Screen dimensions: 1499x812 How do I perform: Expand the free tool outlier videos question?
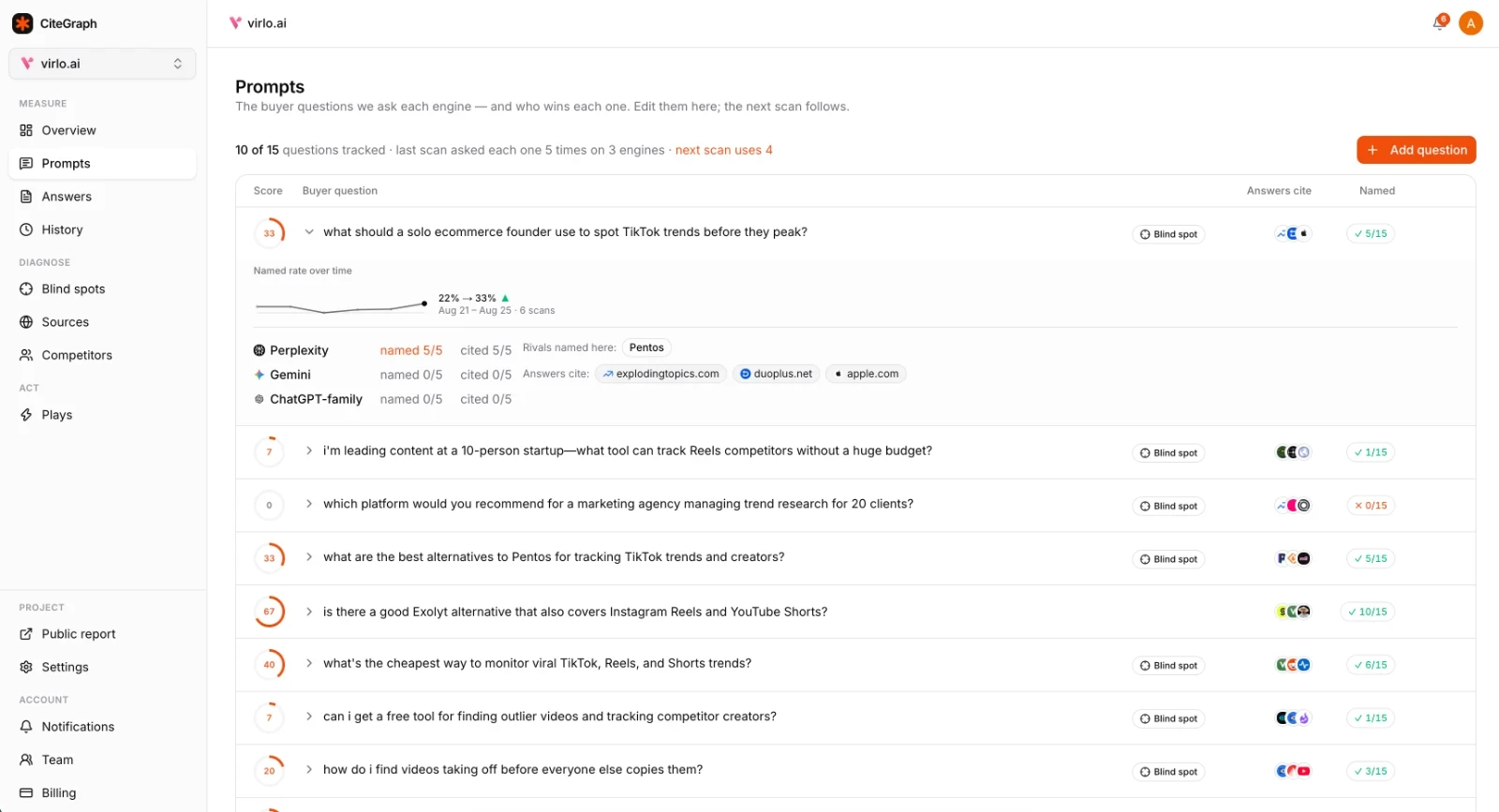point(309,716)
